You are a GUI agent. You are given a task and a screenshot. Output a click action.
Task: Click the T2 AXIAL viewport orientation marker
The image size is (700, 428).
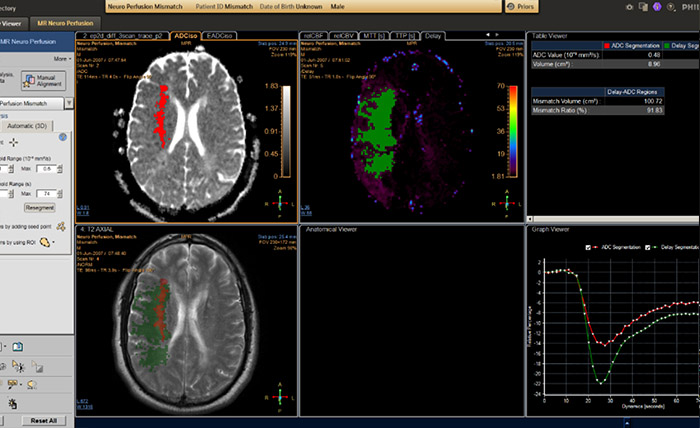(x=280, y=397)
